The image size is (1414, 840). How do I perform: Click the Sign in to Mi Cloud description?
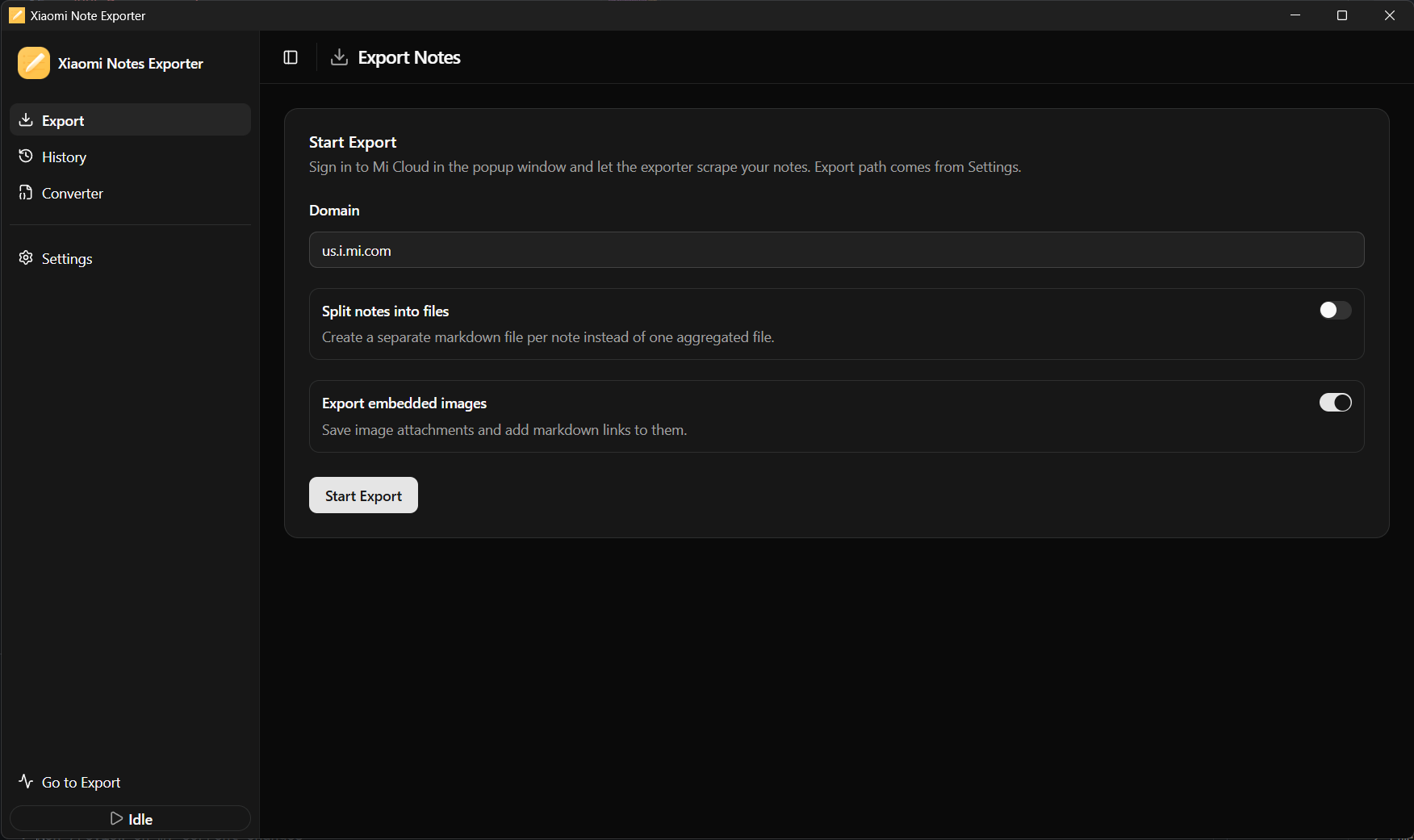[x=665, y=167]
